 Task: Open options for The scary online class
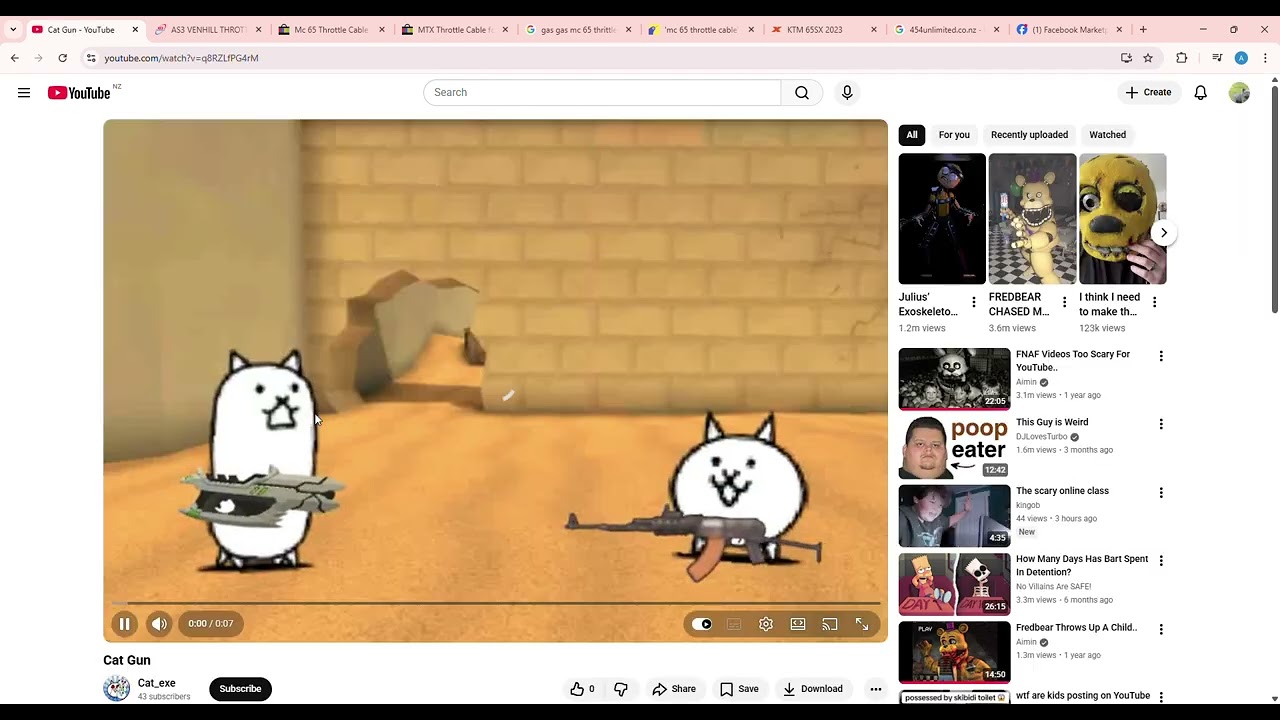pyautogui.click(x=1161, y=493)
